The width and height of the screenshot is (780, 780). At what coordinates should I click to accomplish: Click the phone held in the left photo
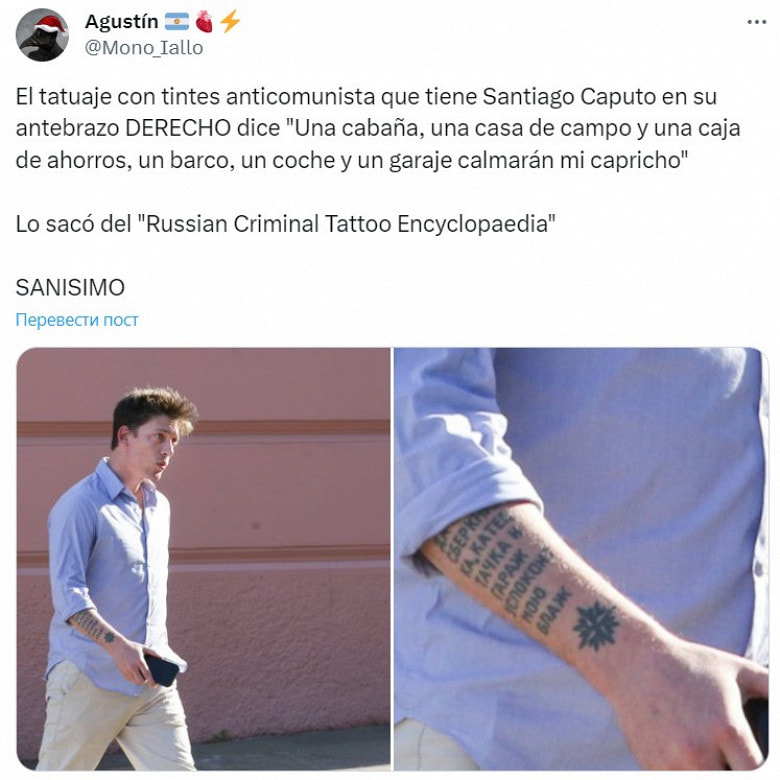tap(161, 670)
